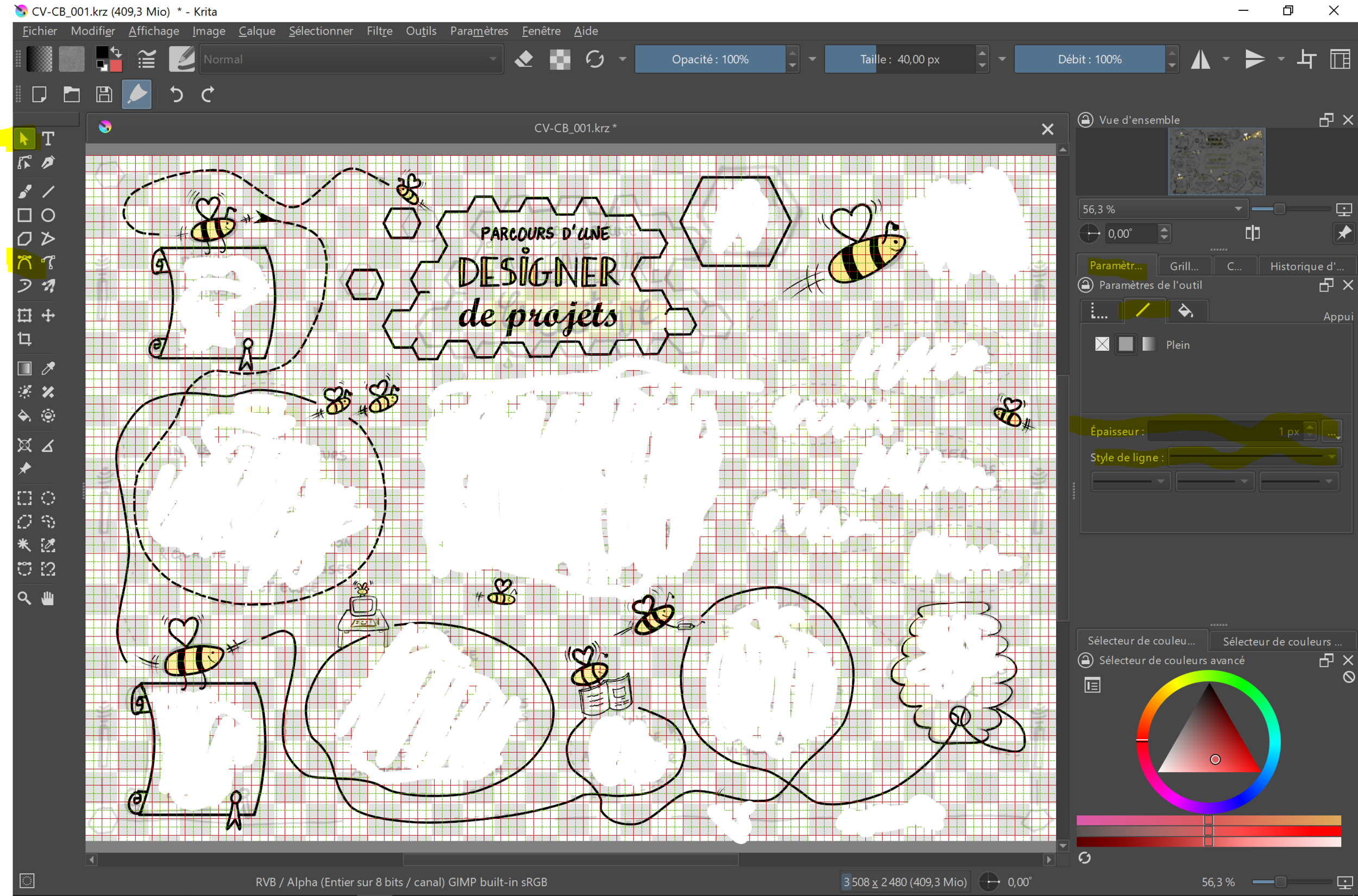Open the Filtre menu
The height and width of the screenshot is (896, 1358).
click(379, 31)
